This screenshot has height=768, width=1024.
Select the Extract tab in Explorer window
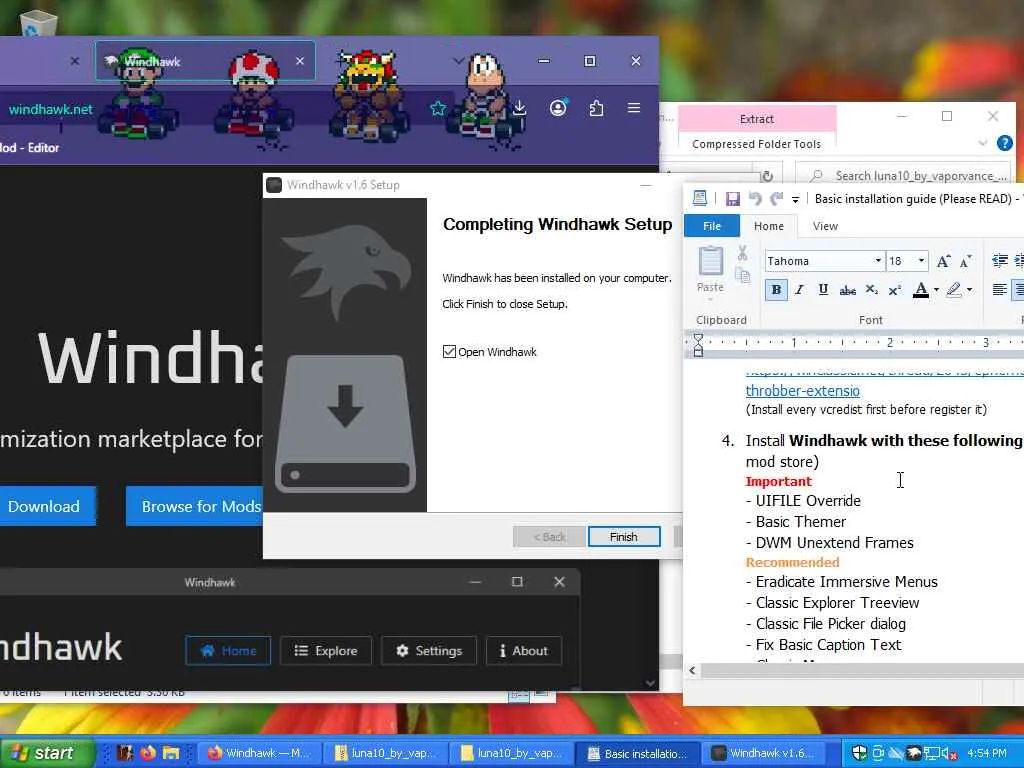point(757,119)
